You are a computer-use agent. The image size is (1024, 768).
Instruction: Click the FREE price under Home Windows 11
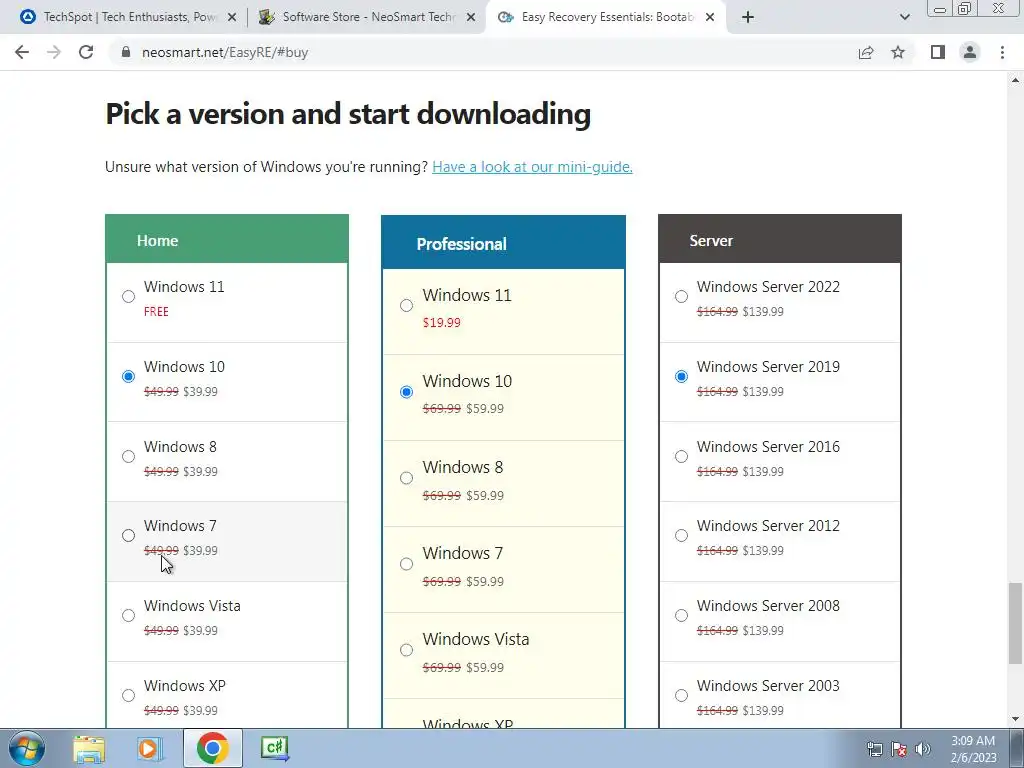click(x=156, y=312)
